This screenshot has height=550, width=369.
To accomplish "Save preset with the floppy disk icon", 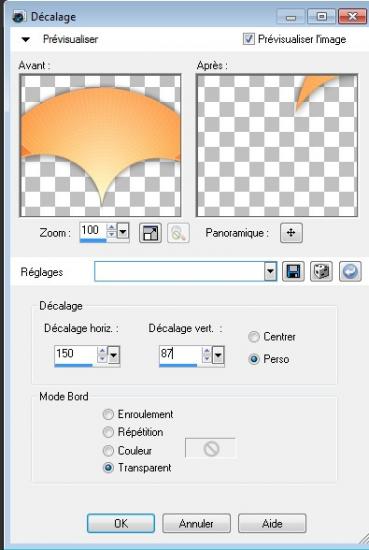I will (x=293, y=271).
